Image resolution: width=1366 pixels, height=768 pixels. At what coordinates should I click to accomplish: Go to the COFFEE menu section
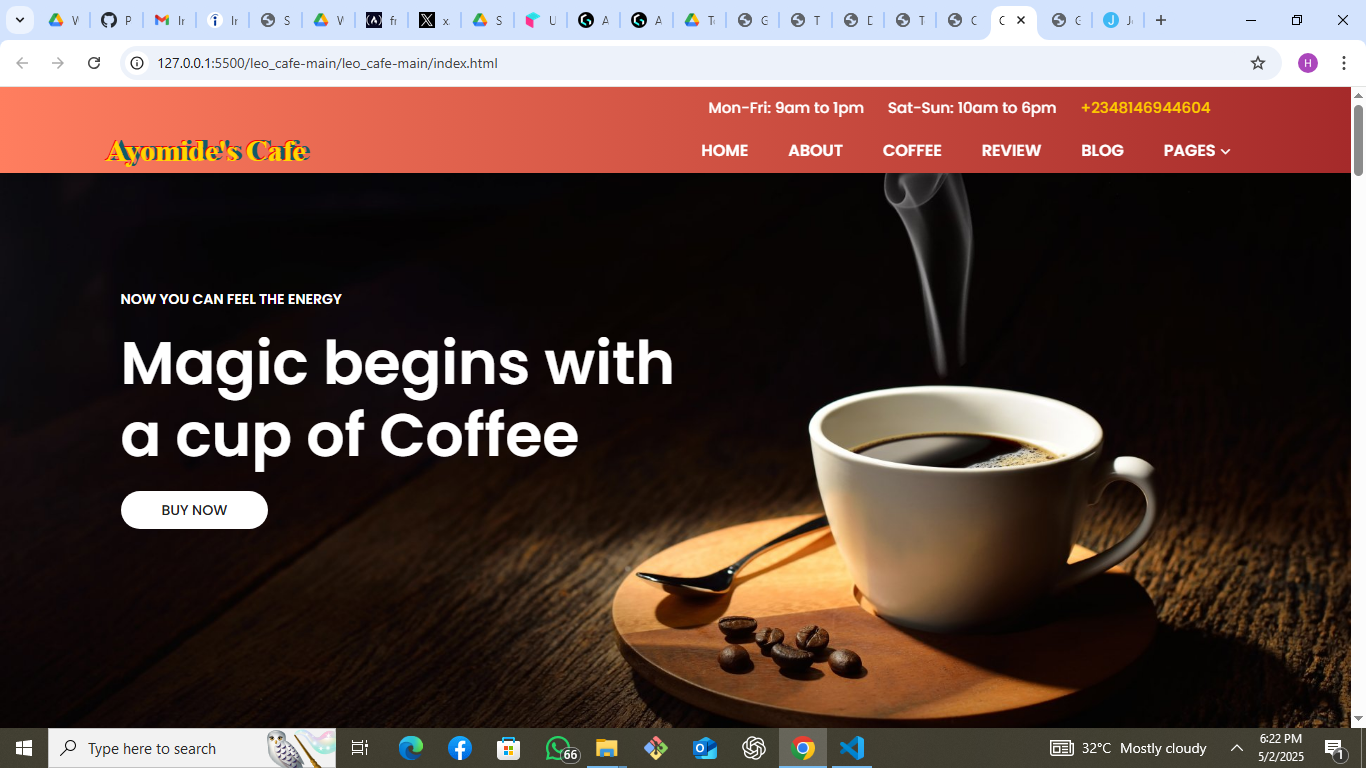coord(911,150)
